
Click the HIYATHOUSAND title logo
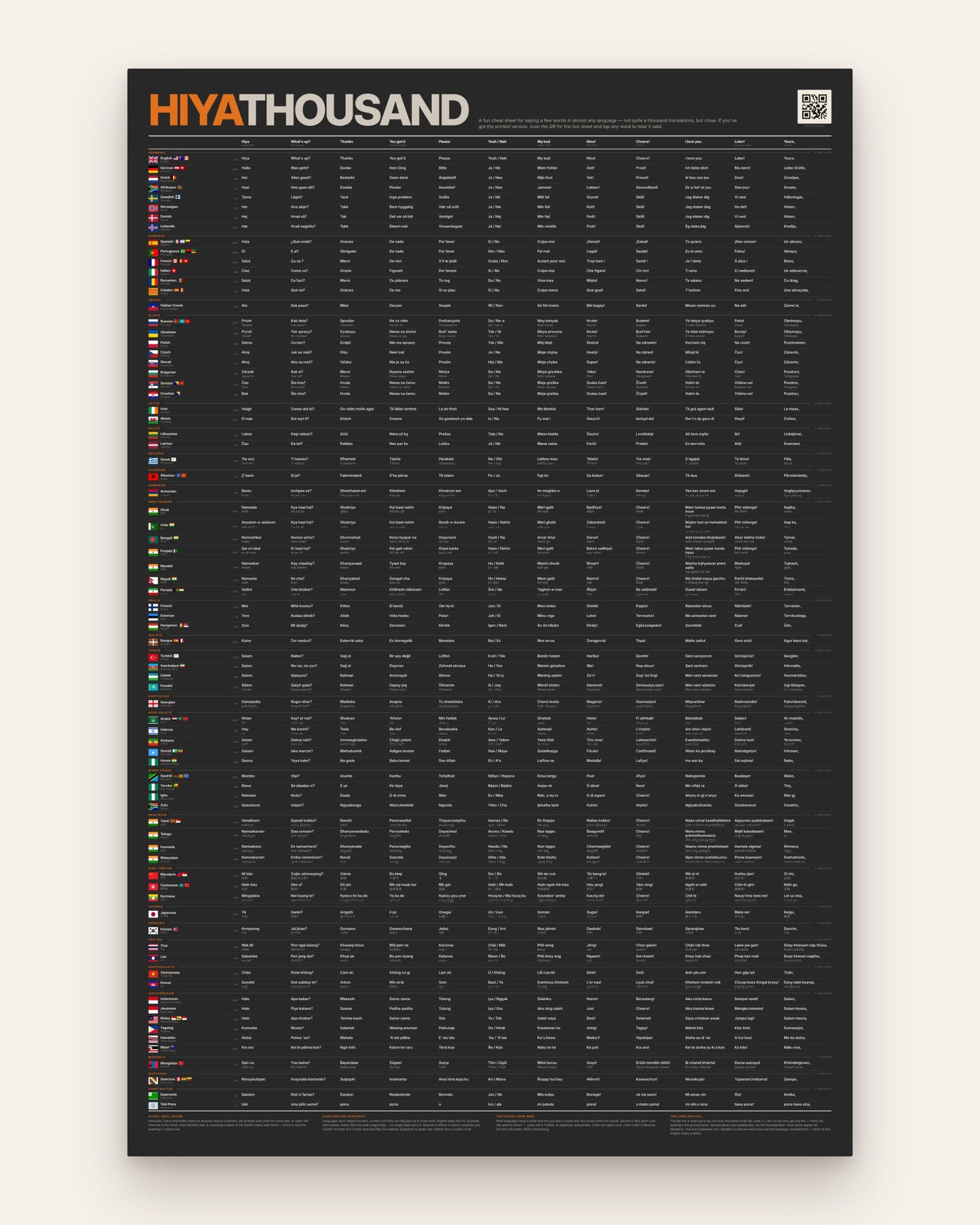(x=309, y=110)
